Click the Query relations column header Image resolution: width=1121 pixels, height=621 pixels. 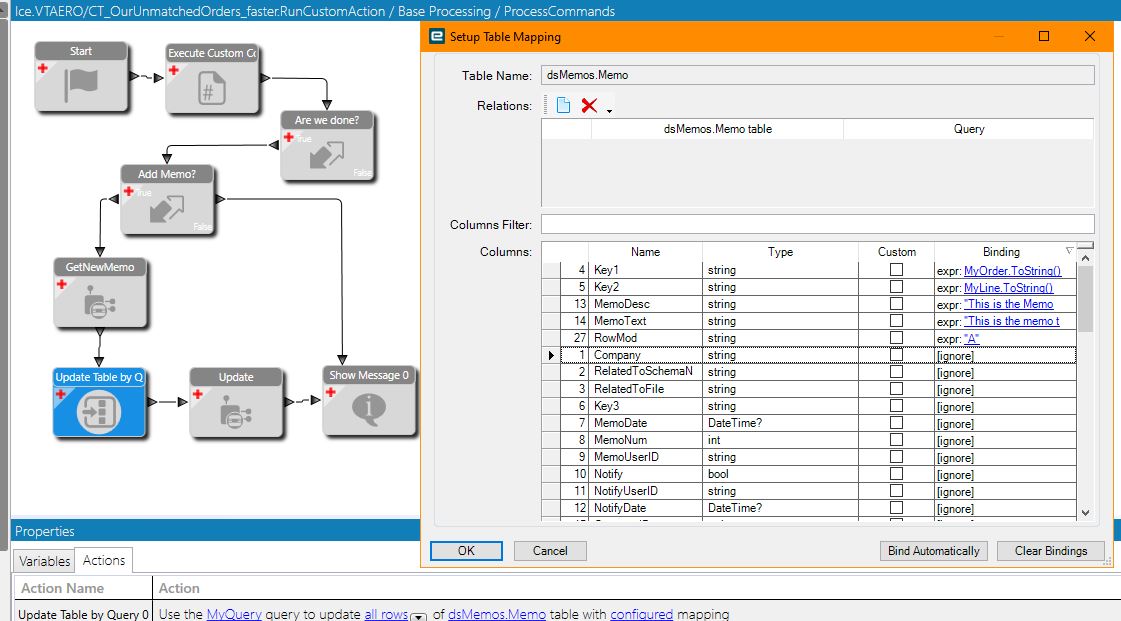969,129
